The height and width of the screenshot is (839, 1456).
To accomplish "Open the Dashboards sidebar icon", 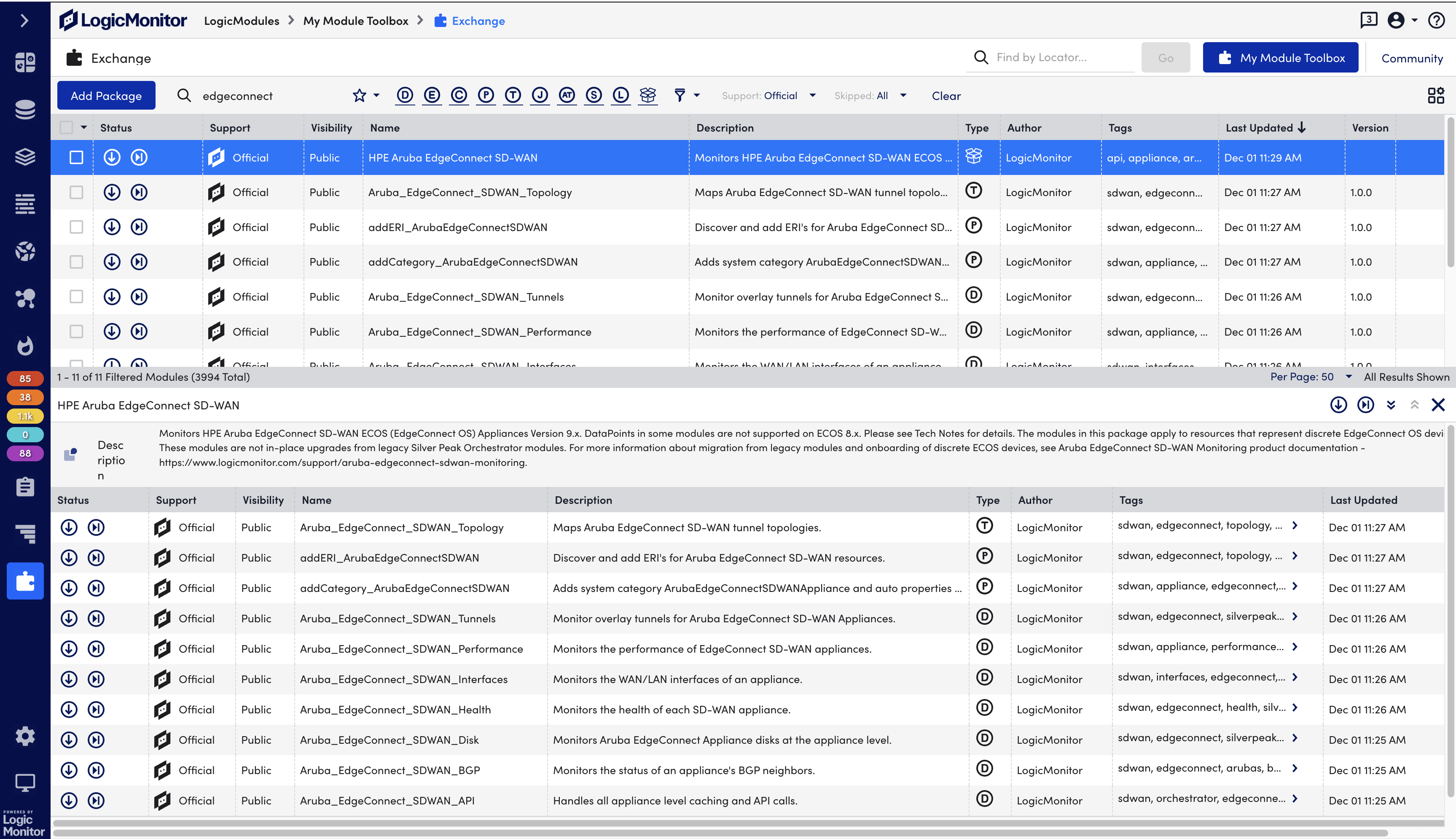I will coord(25,62).
